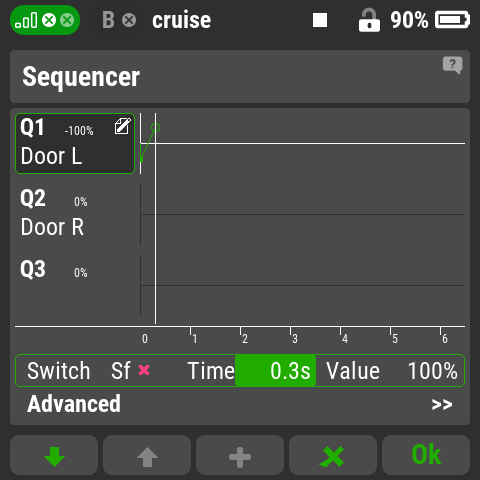This screenshot has height=480, width=480.
Task: Select the B receiver status indicator
Action: (x=119, y=20)
